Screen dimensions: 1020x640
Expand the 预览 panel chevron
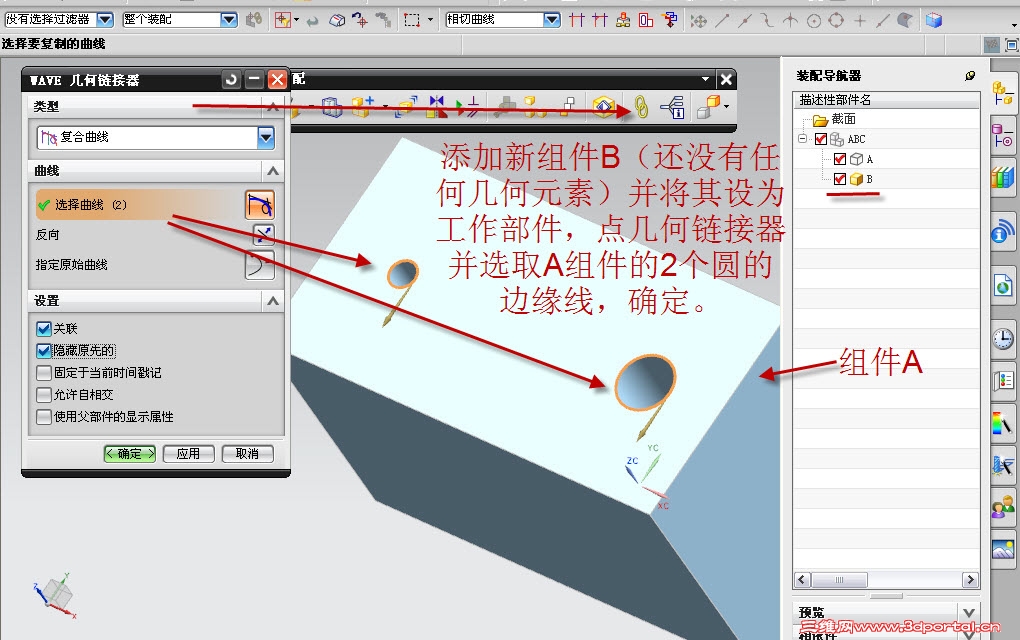[969, 613]
